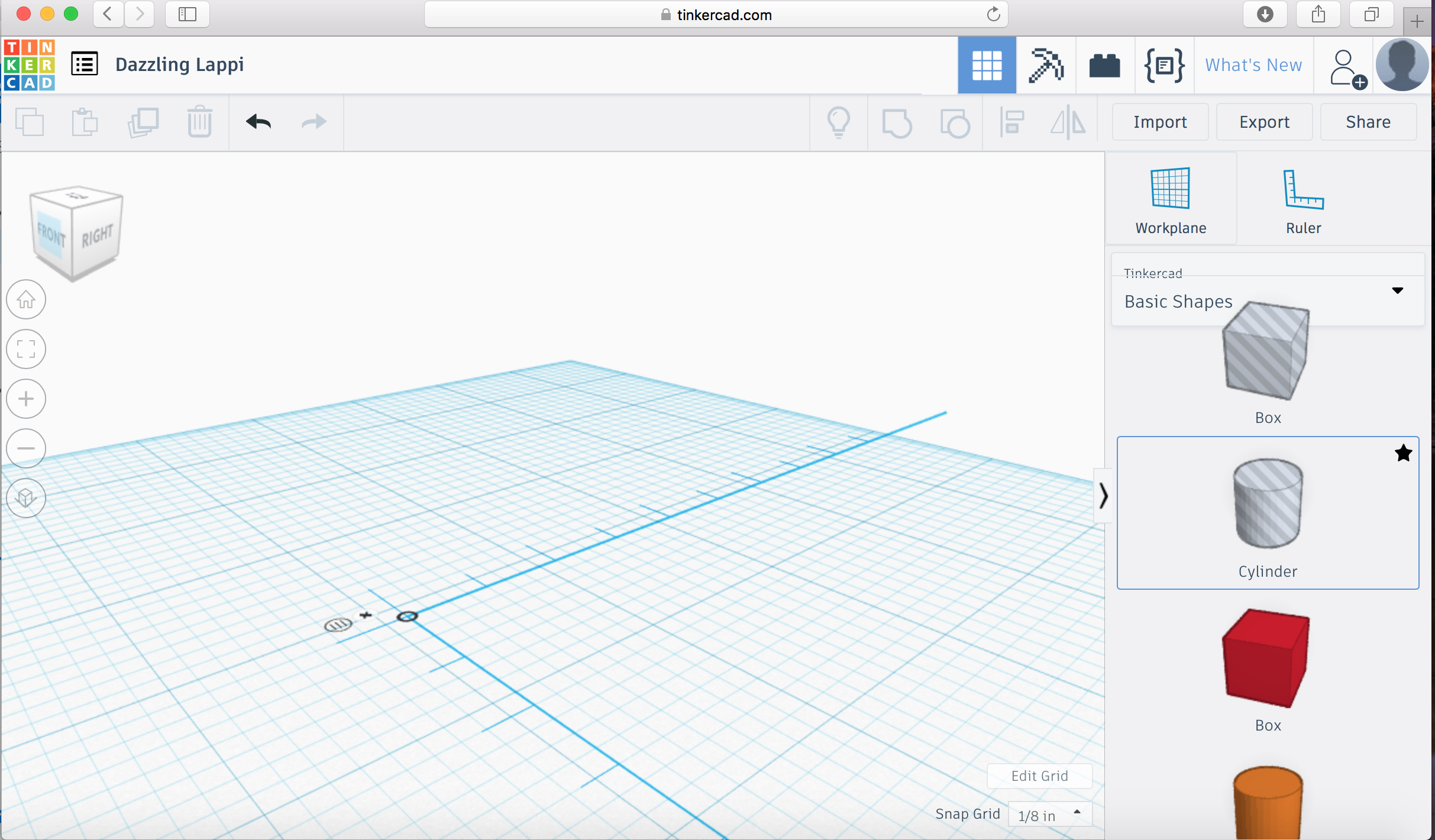Viewport: 1435px width, 840px height.
Task: Click the tinkercad.com address bar
Action: pos(716,15)
